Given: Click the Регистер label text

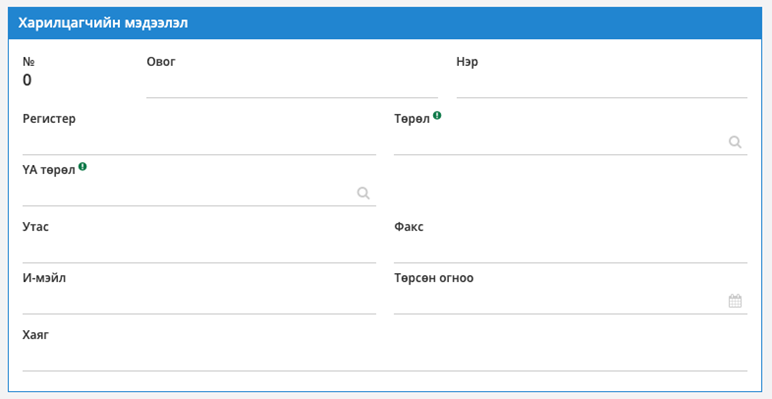Looking at the screenshot, I should click(x=49, y=119).
